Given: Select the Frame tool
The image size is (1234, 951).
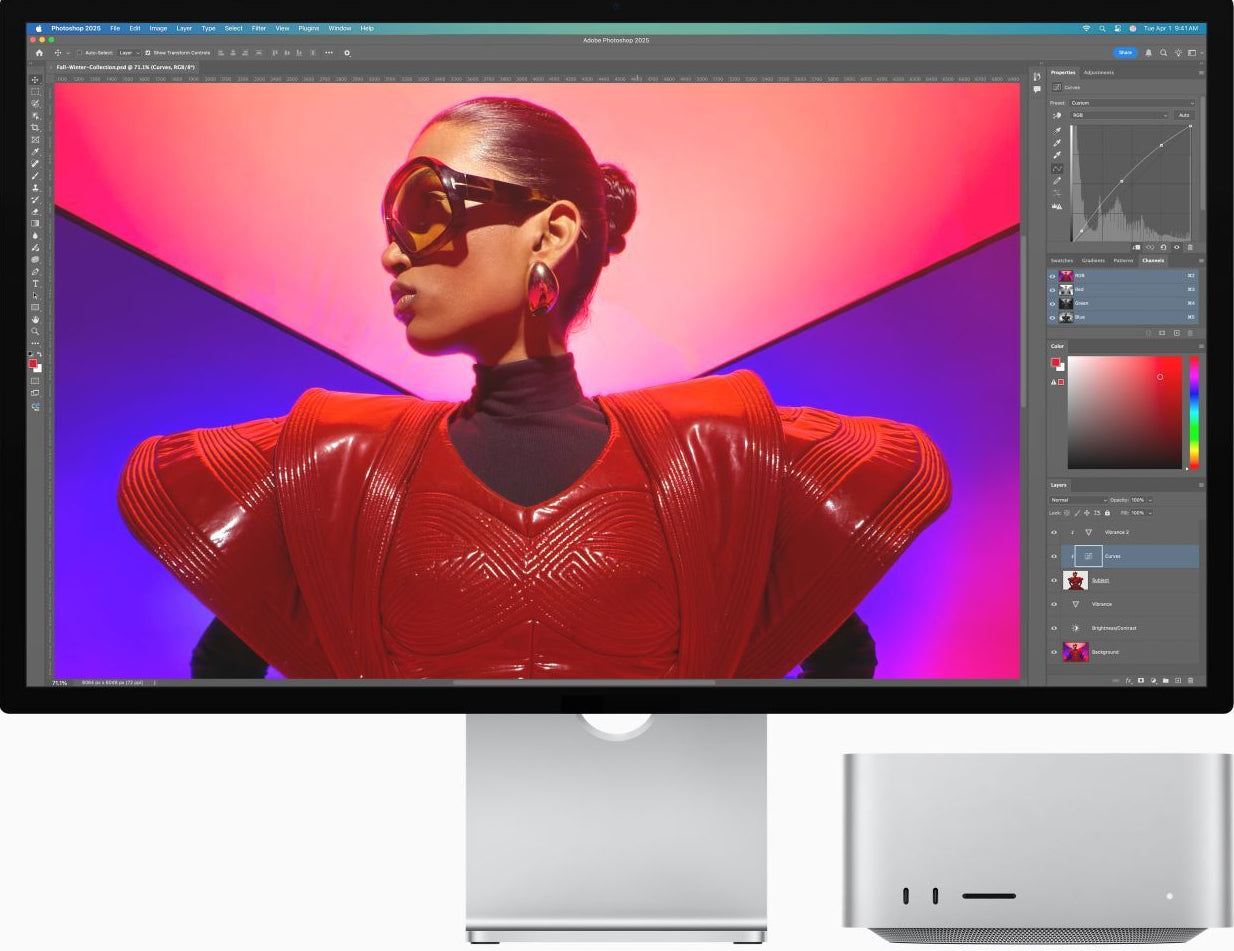Looking at the screenshot, I should [35, 140].
